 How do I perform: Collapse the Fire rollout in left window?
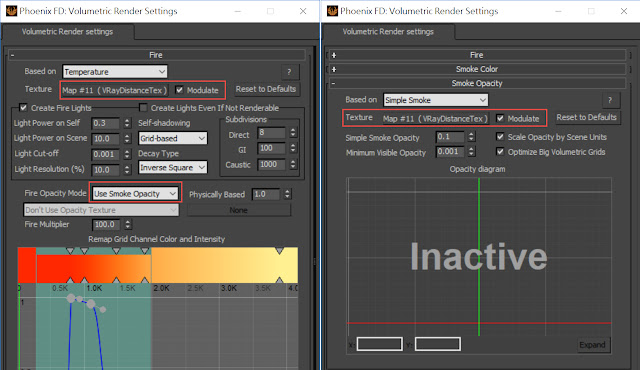pyautogui.click(x=13, y=55)
